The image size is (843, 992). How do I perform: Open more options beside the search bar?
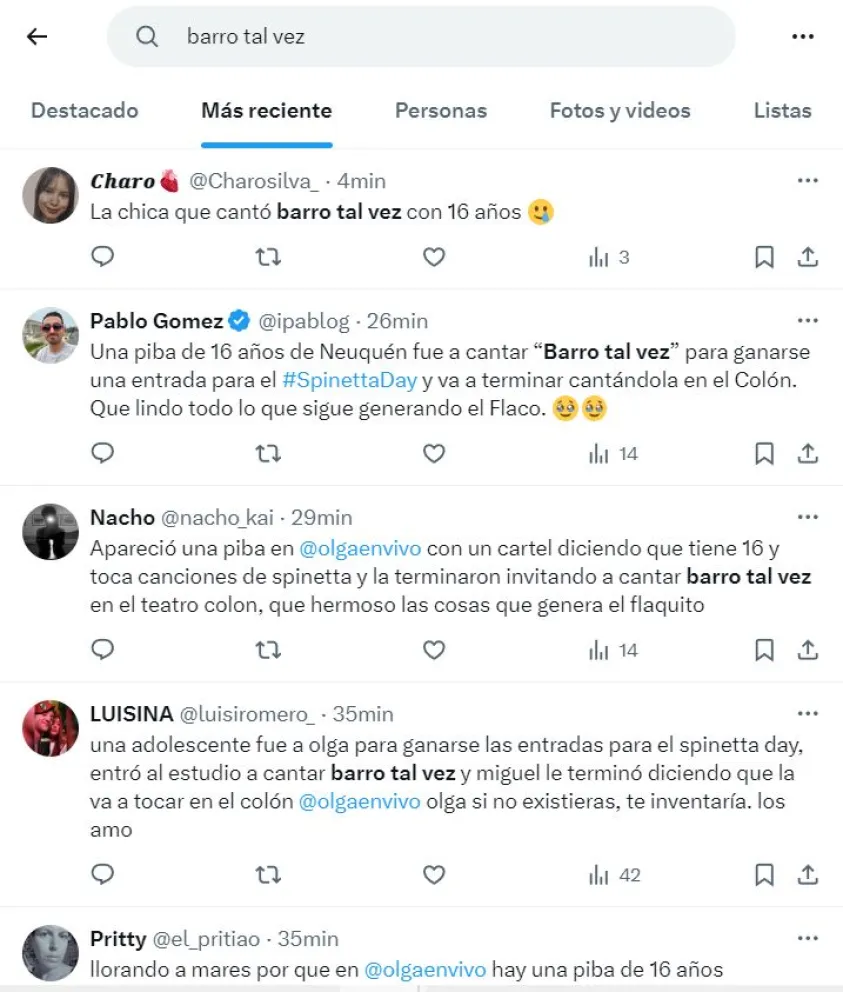tap(802, 37)
